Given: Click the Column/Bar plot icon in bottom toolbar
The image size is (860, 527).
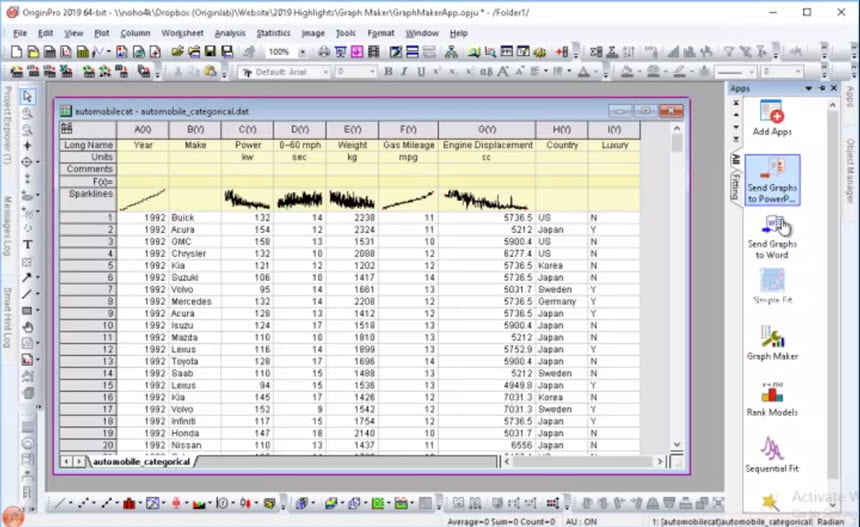Looking at the screenshot, I should (x=129, y=503).
